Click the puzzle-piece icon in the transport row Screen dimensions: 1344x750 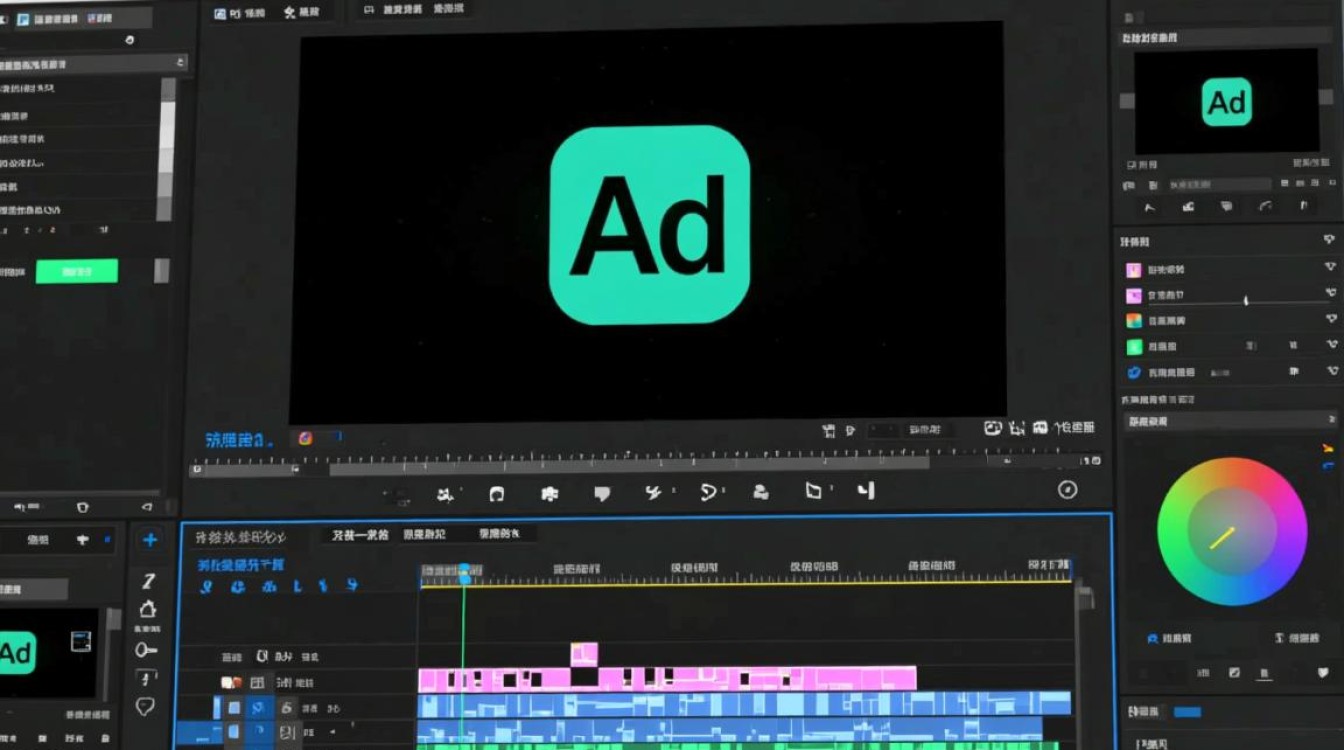[549, 493]
